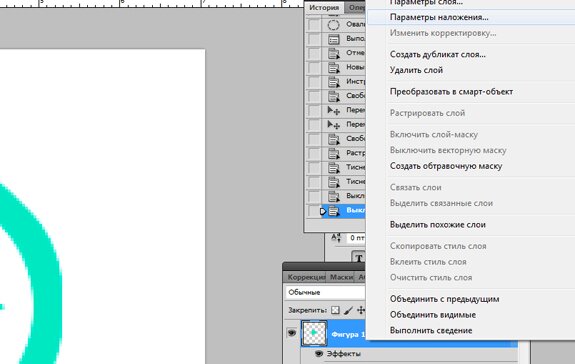Click the elliptical marquee icon of the Овал history step
The height and width of the screenshot is (364, 575).
pyautogui.click(x=333, y=25)
